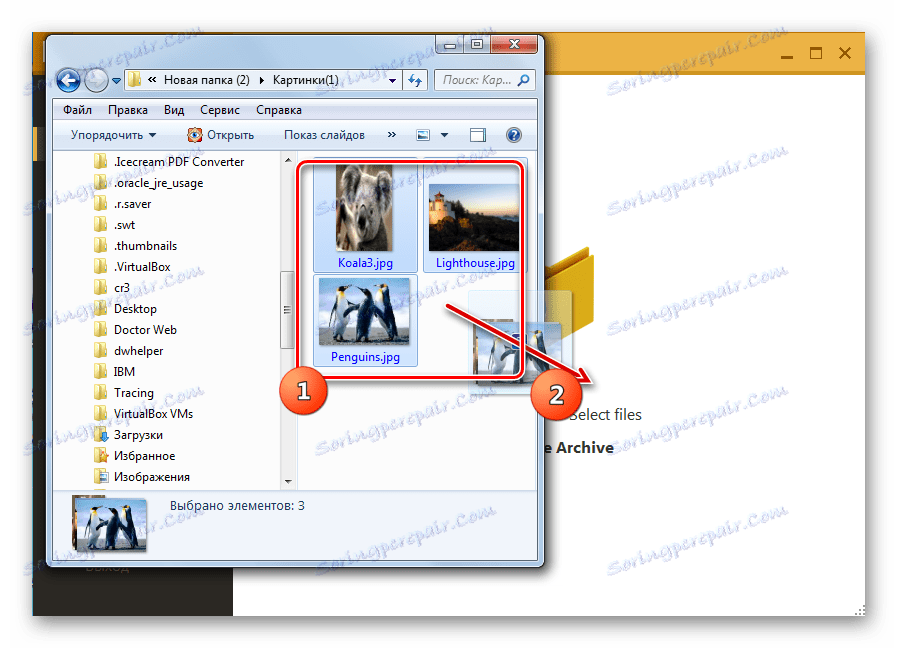Viewport: 897px width, 648px height.
Task: Click the folder icon in address bar
Action: pyautogui.click(x=134, y=80)
